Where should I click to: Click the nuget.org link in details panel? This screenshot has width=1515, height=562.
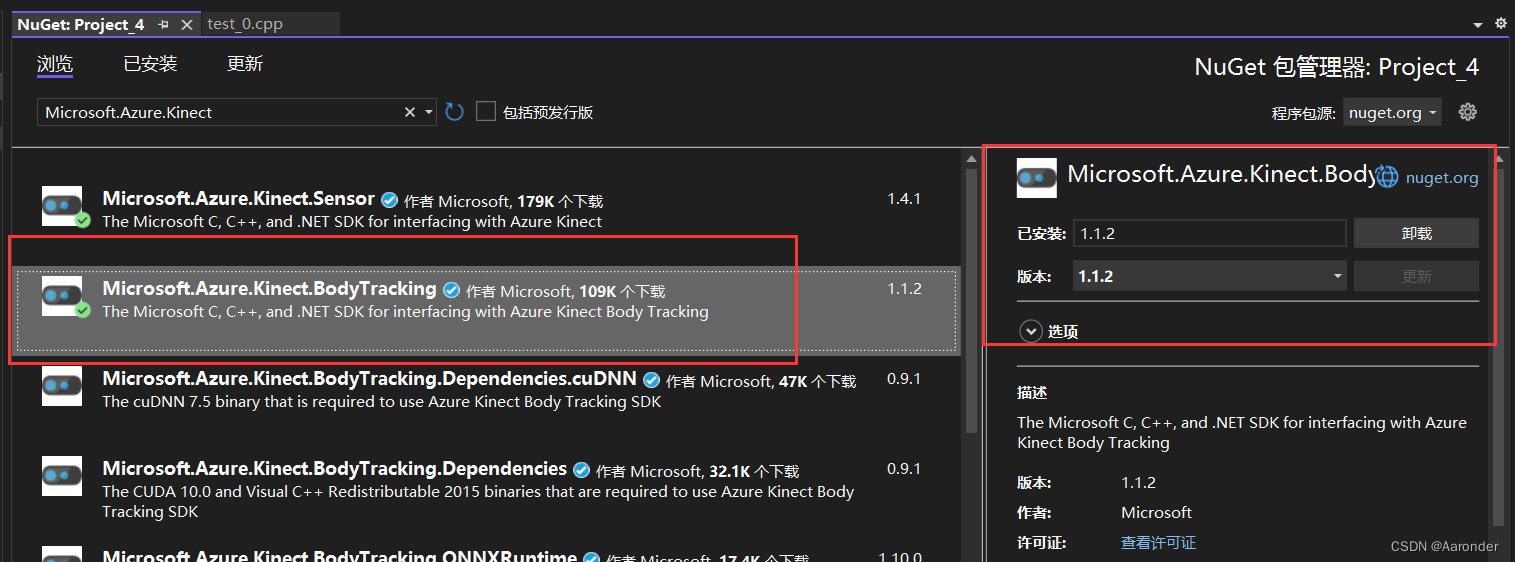[x=1441, y=178]
